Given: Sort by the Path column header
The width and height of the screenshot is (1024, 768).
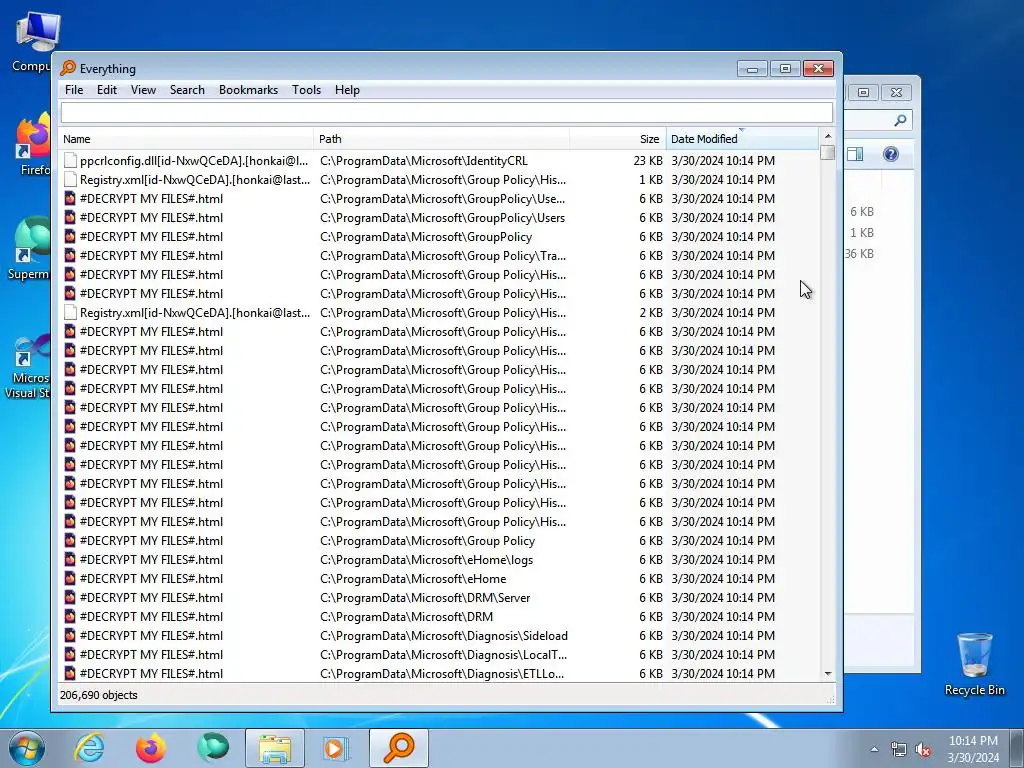Looking at the screenshot, I should point(441,139).
